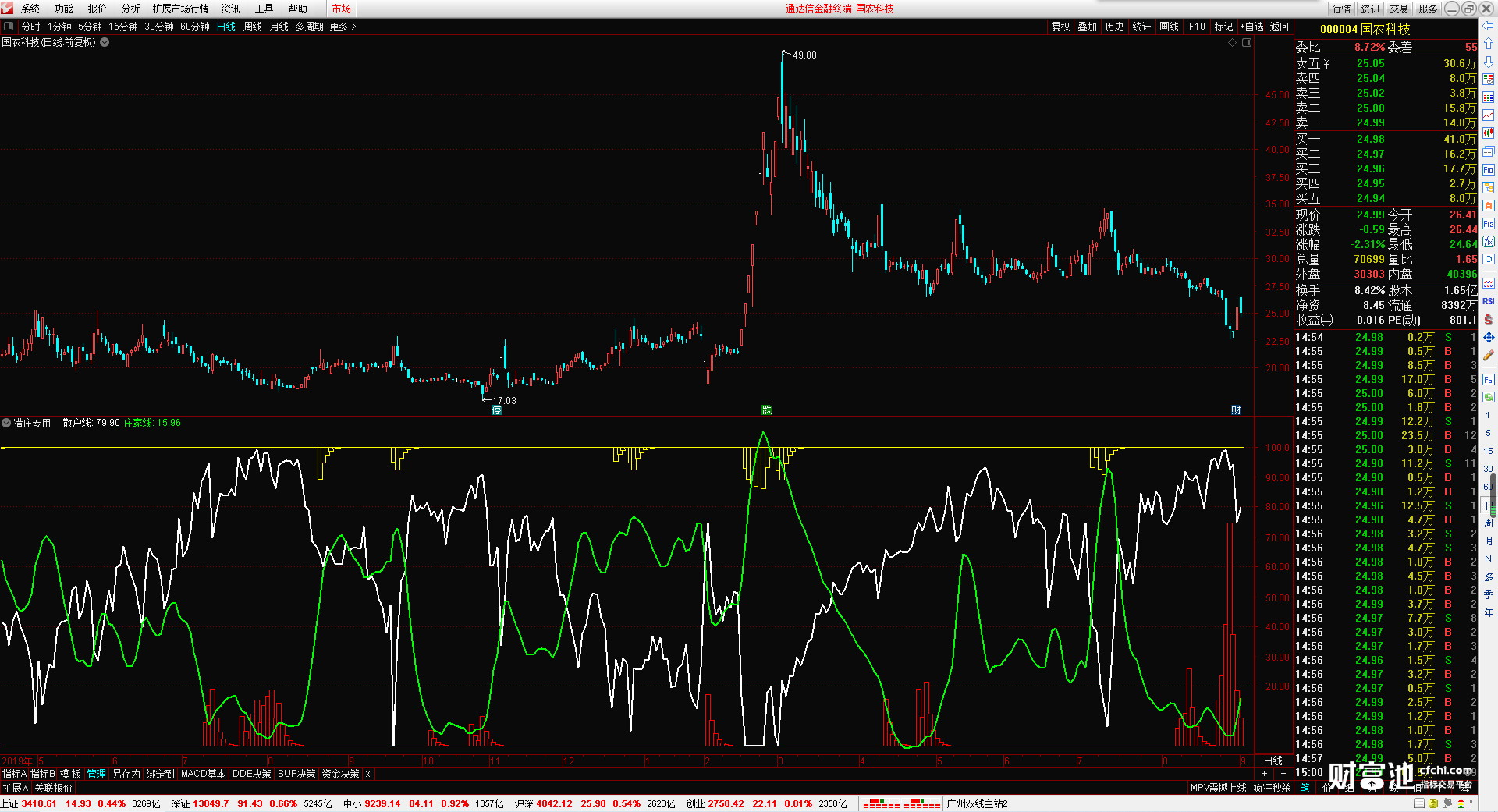Click the diamond icon at chart top right

[1233, 43]
